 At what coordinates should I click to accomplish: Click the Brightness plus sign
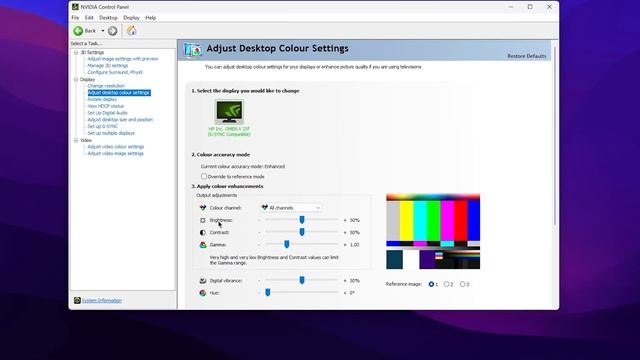(345, 220)
